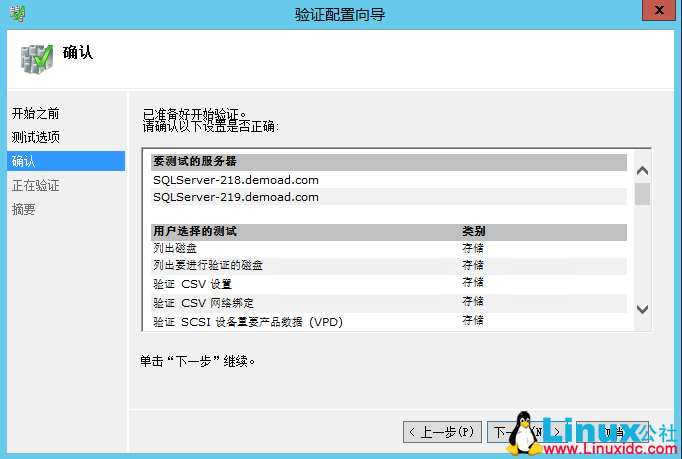Select the 正在验证 step
682x459 pixels.
[x=36, y=185]
